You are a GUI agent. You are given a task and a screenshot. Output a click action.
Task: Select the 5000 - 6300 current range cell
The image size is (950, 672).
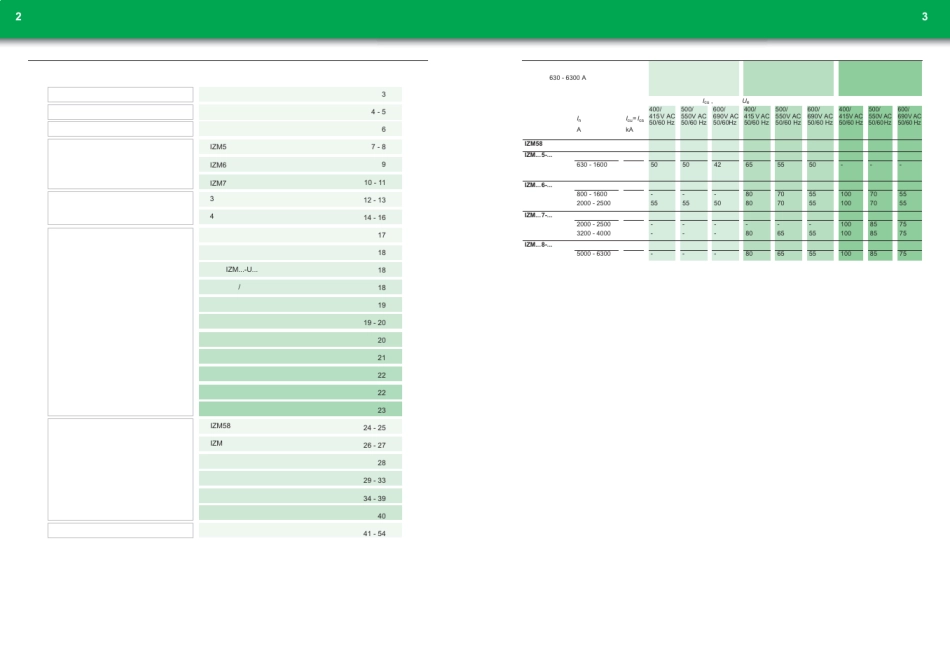click(x=593, y=254)
